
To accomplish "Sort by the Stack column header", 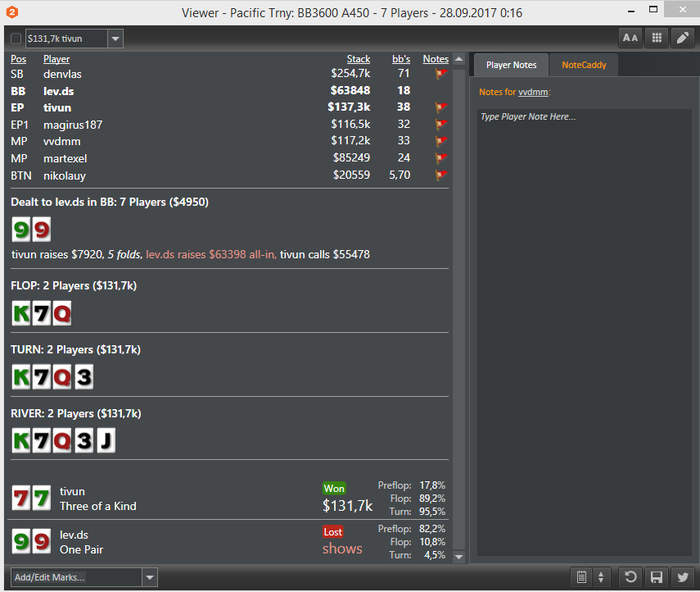I will tap(358, 59).
